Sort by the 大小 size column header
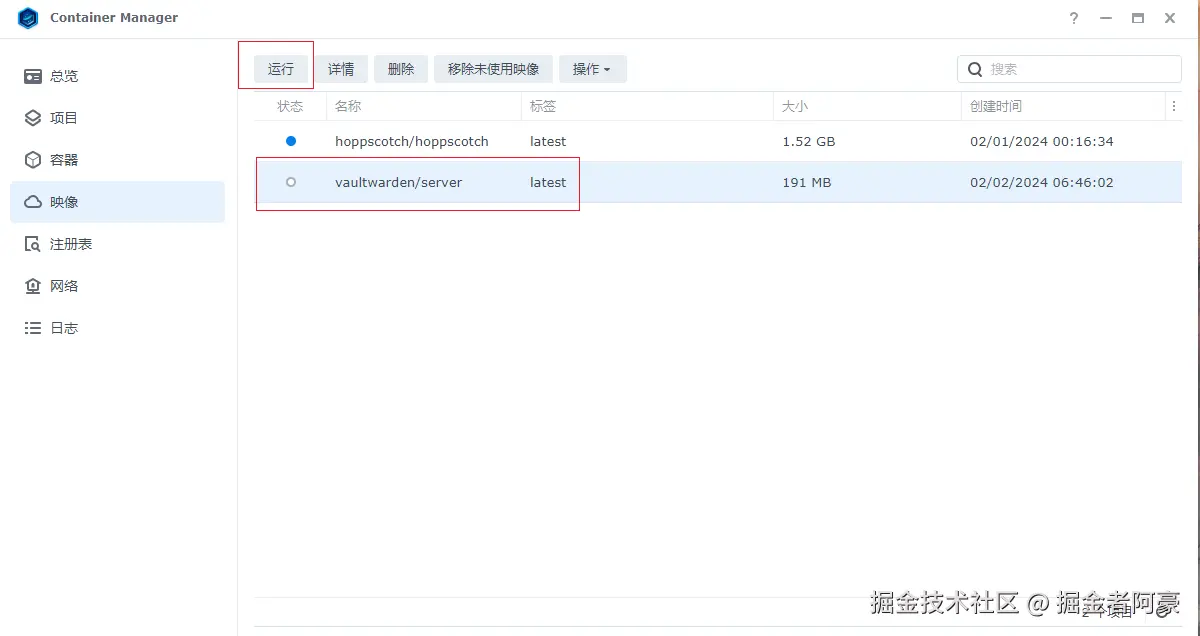The width and height of the screenshot is (1200, 636). coord(867,106)
